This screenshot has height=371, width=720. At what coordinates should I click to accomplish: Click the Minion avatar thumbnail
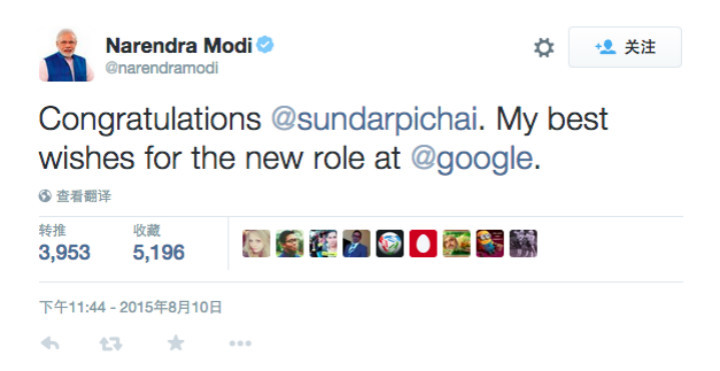(x=490, y=243)
